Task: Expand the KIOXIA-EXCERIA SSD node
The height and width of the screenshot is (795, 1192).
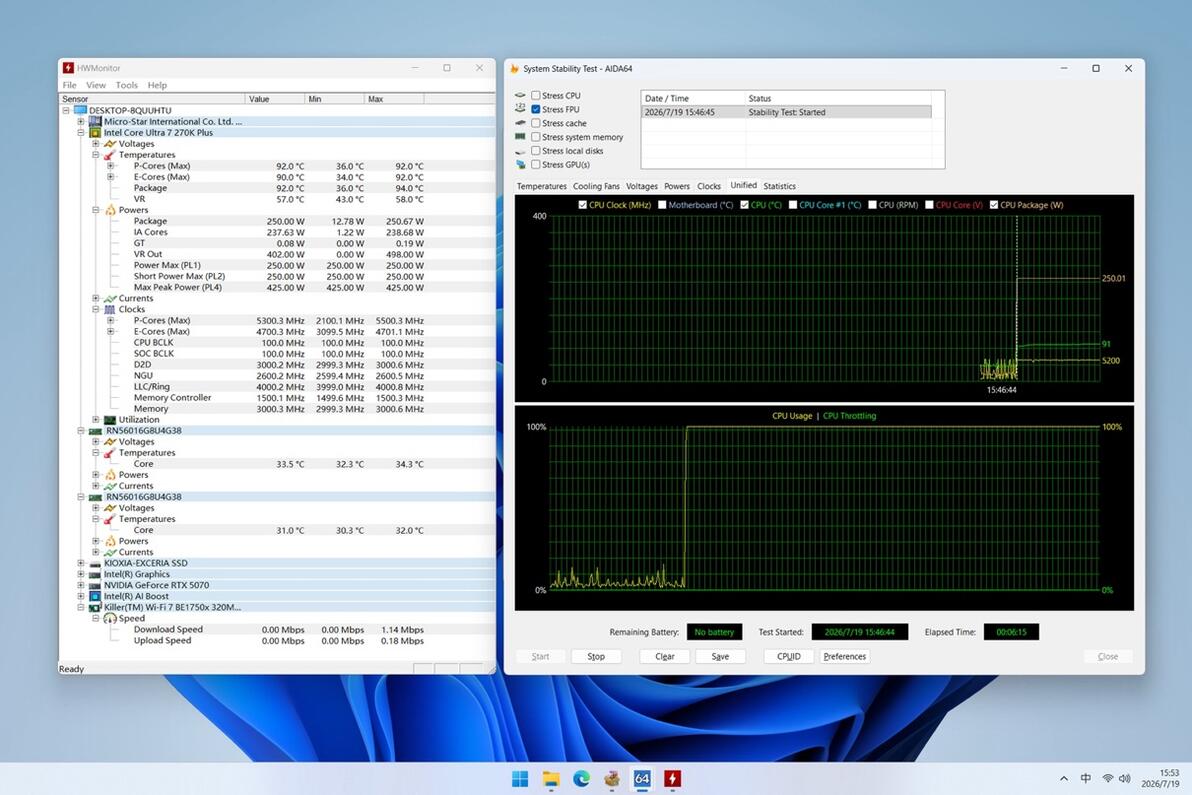Action: pos(81,564)
